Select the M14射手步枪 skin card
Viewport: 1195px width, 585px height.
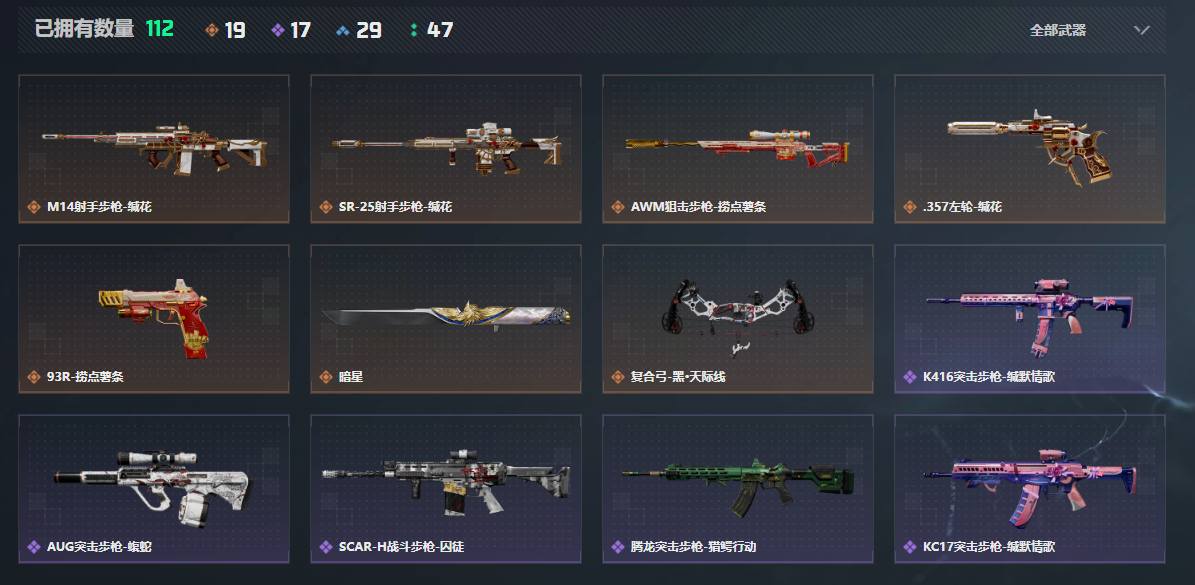click(x=154, y=149)
